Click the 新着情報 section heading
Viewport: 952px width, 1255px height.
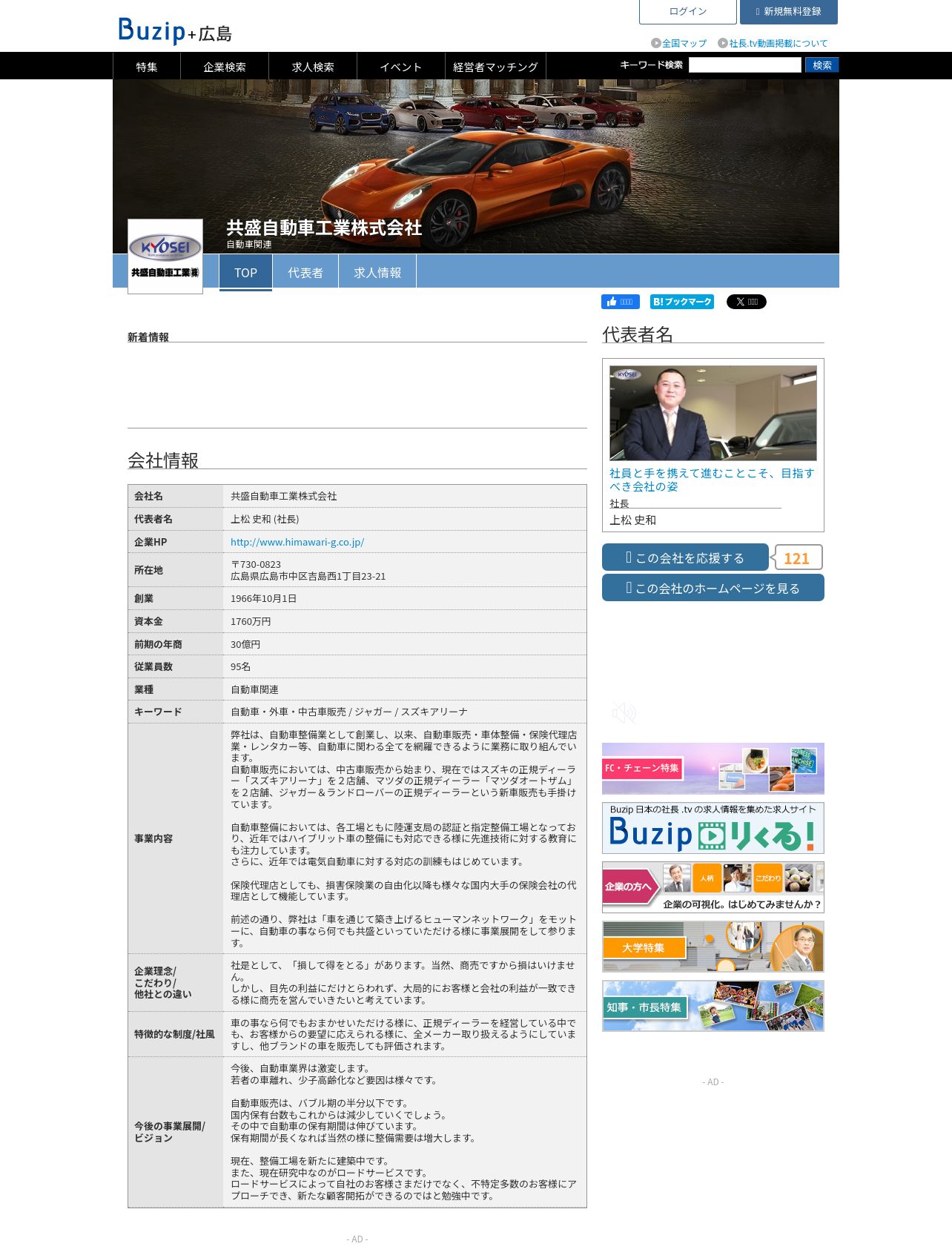(x=148, y=337)
